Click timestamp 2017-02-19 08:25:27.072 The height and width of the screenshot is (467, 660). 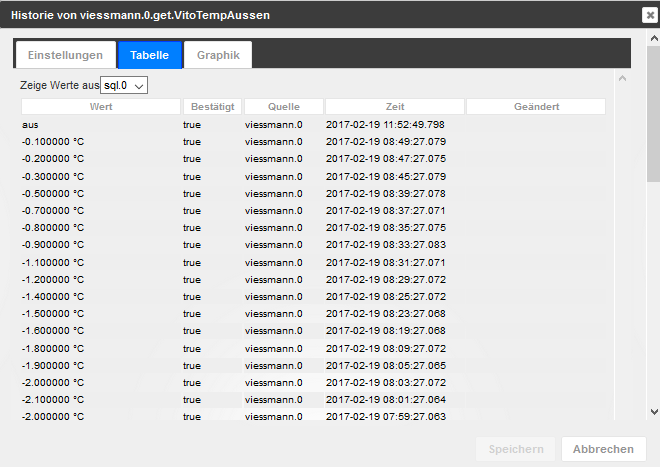(x=386, y=297)
